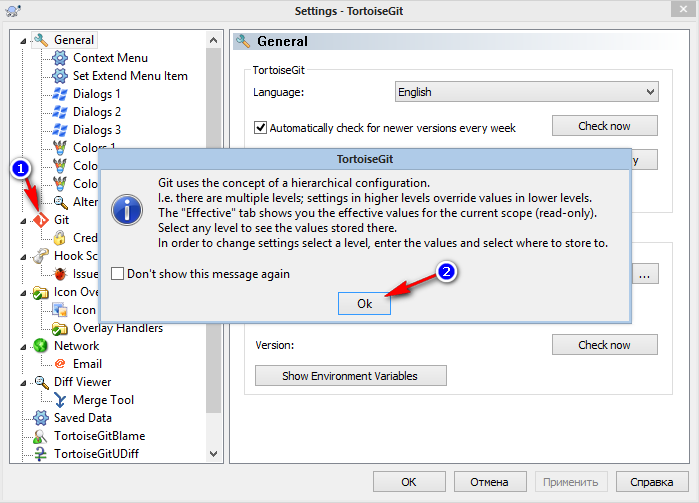
Task: Click the Dialogs 1 windows icon
Action: (x=60, y=94)
